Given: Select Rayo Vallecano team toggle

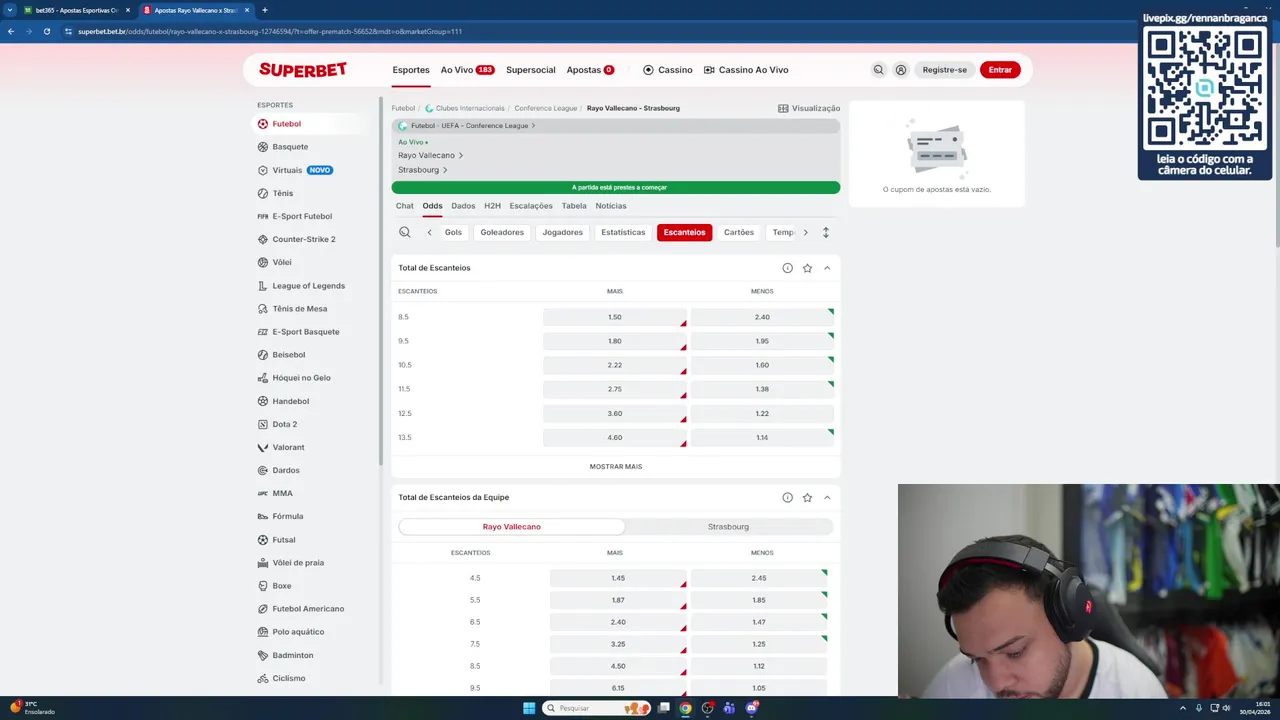Looking at the screenshot, I should pos(512,527).
